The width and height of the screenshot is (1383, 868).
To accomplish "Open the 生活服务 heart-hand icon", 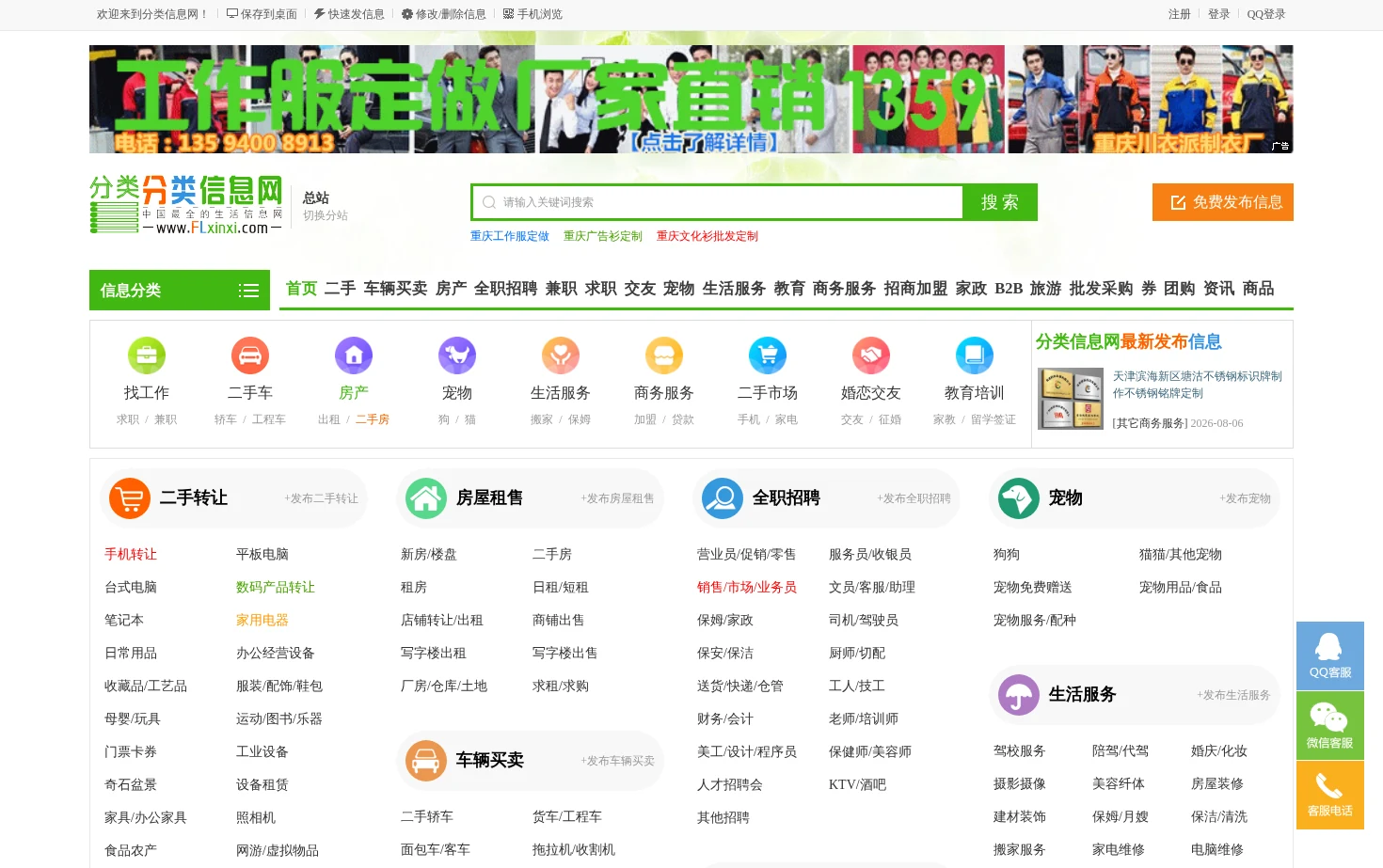I will point(561,355).
